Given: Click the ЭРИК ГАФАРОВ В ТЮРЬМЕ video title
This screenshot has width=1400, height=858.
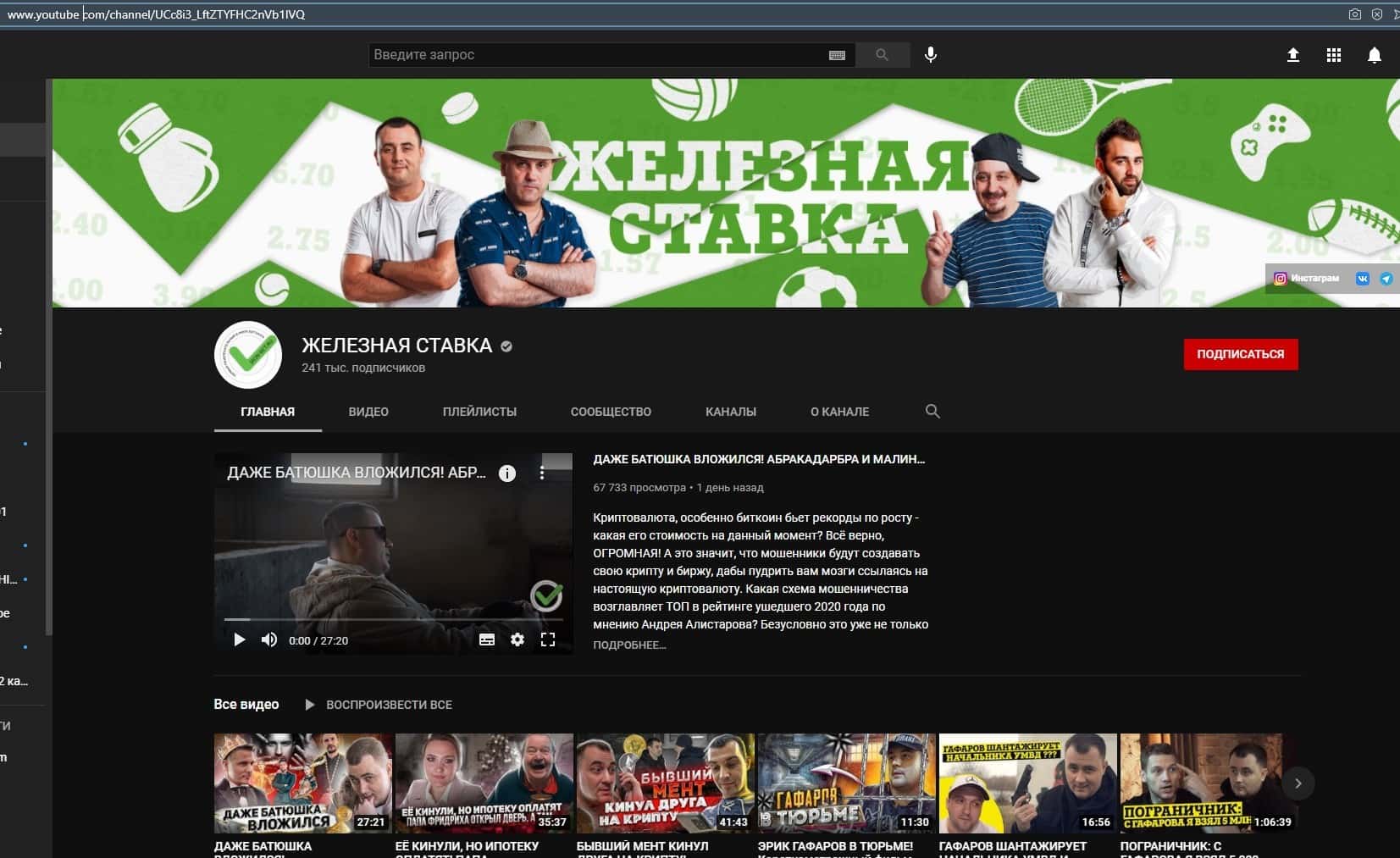Looking at the screenshot, I should point(835,850).
